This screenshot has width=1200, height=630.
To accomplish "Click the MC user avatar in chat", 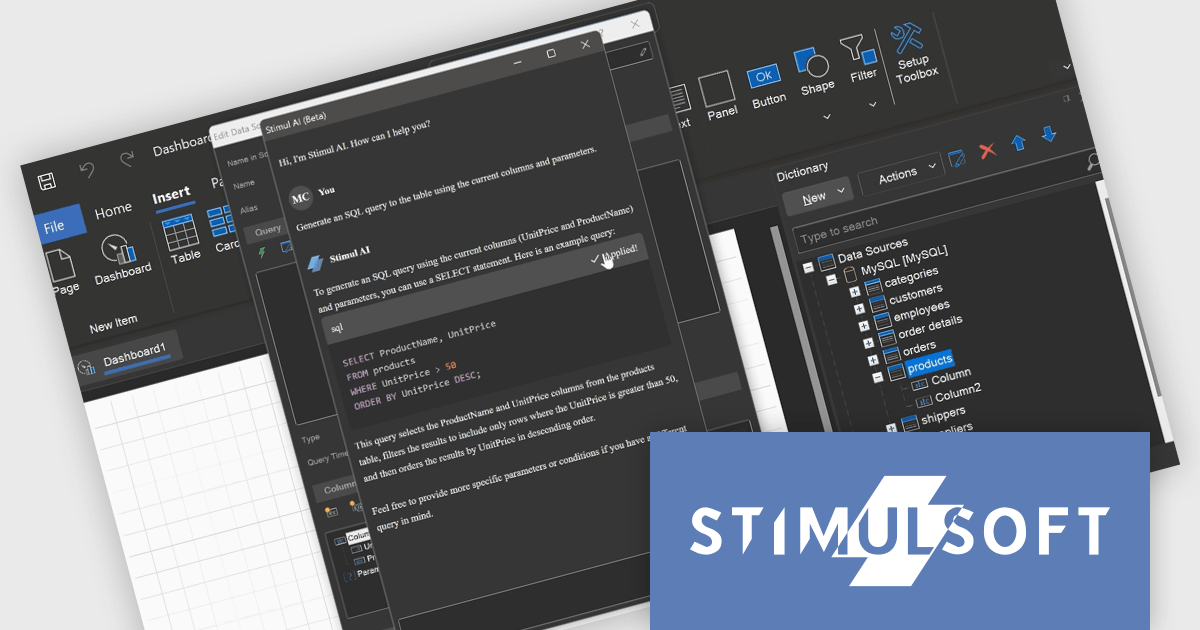I will 300,198.
